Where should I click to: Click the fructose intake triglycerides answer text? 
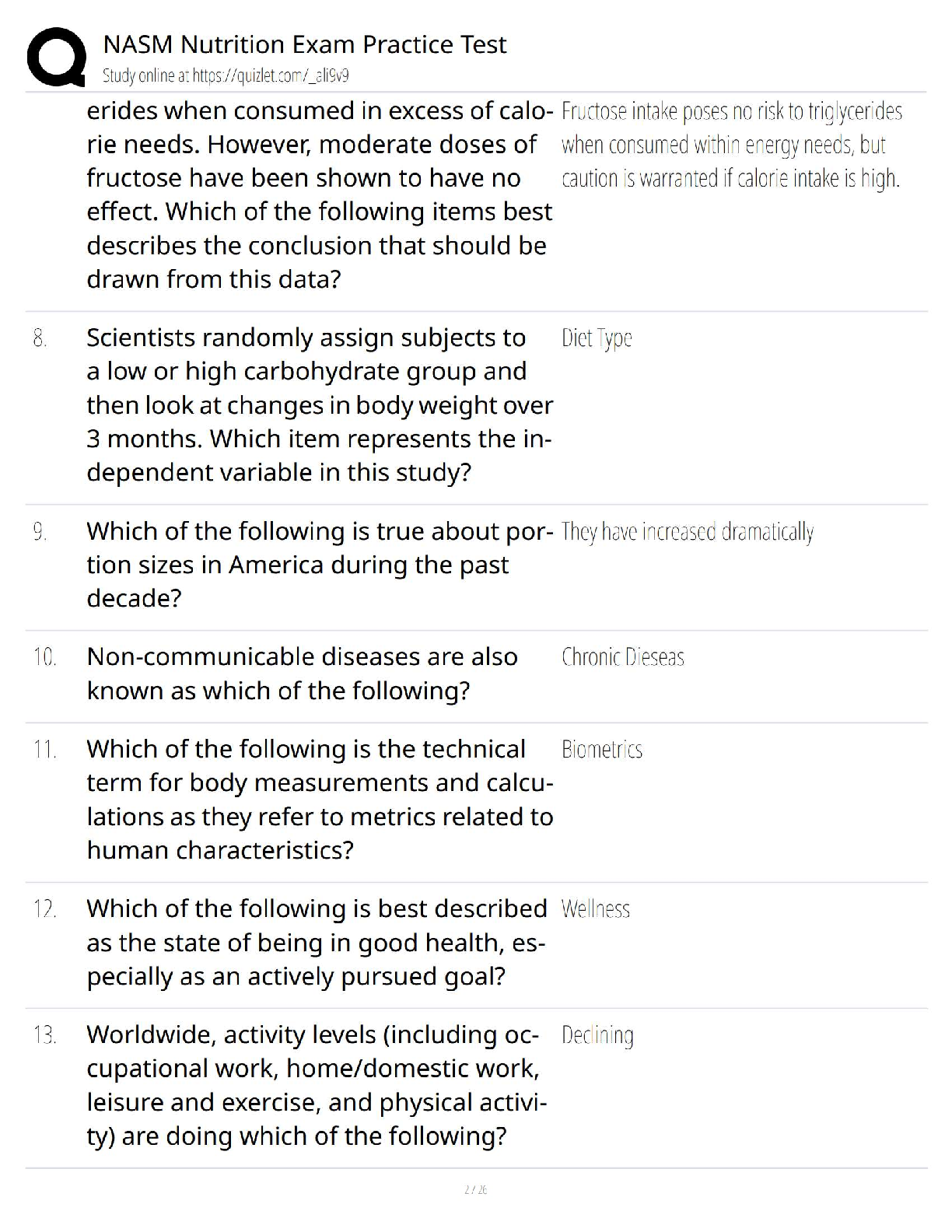pos(730,145)
